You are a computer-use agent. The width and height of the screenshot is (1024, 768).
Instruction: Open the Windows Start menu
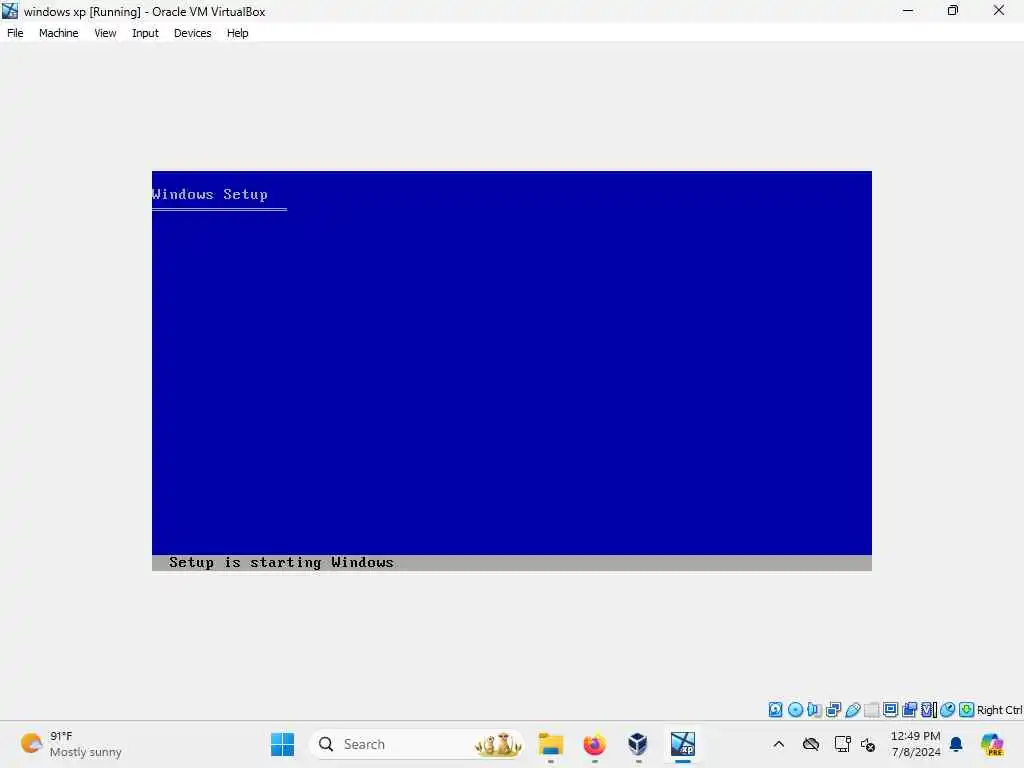point(282,744)
